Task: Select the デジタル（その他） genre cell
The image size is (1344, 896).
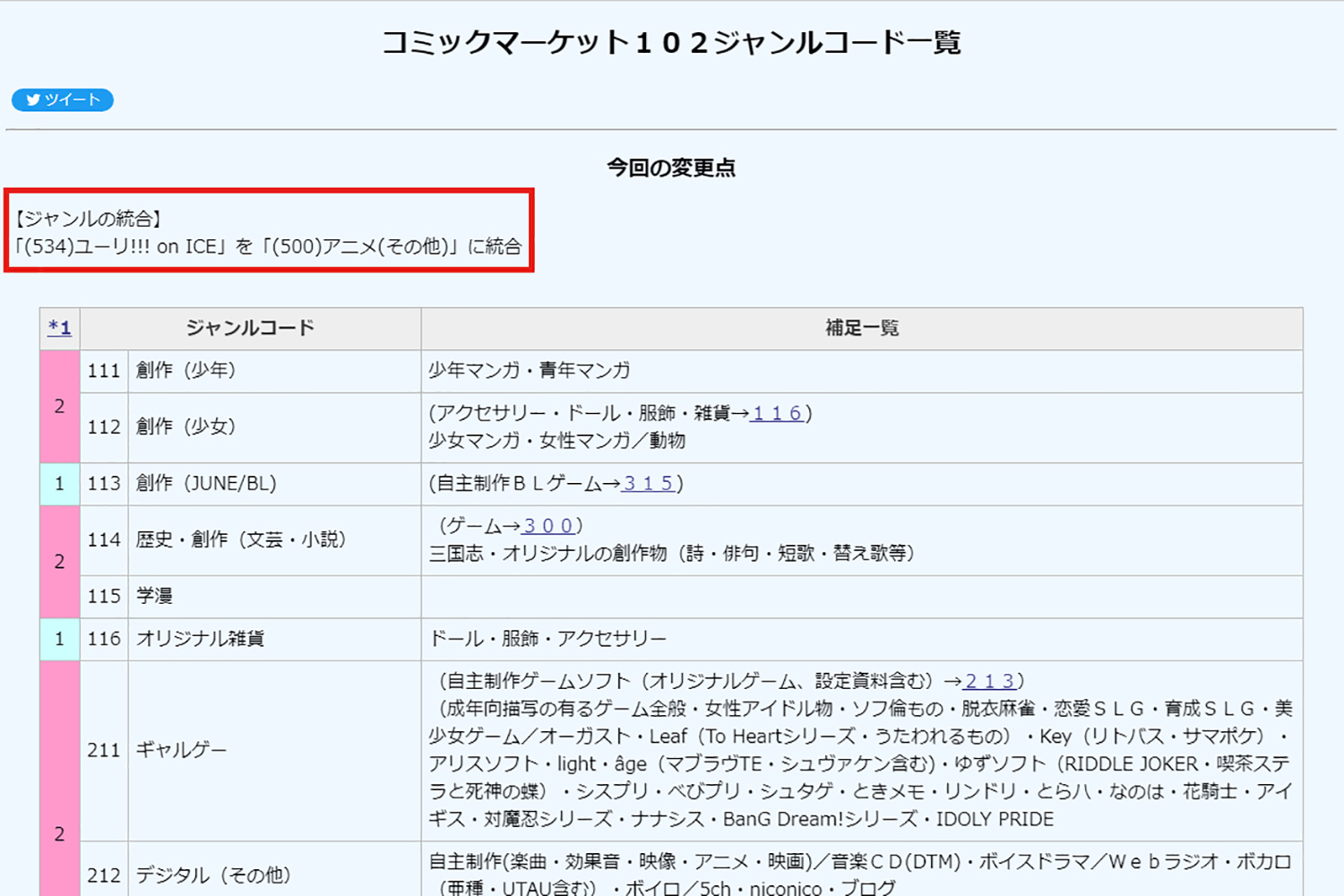Action: (x=213, y=874)
